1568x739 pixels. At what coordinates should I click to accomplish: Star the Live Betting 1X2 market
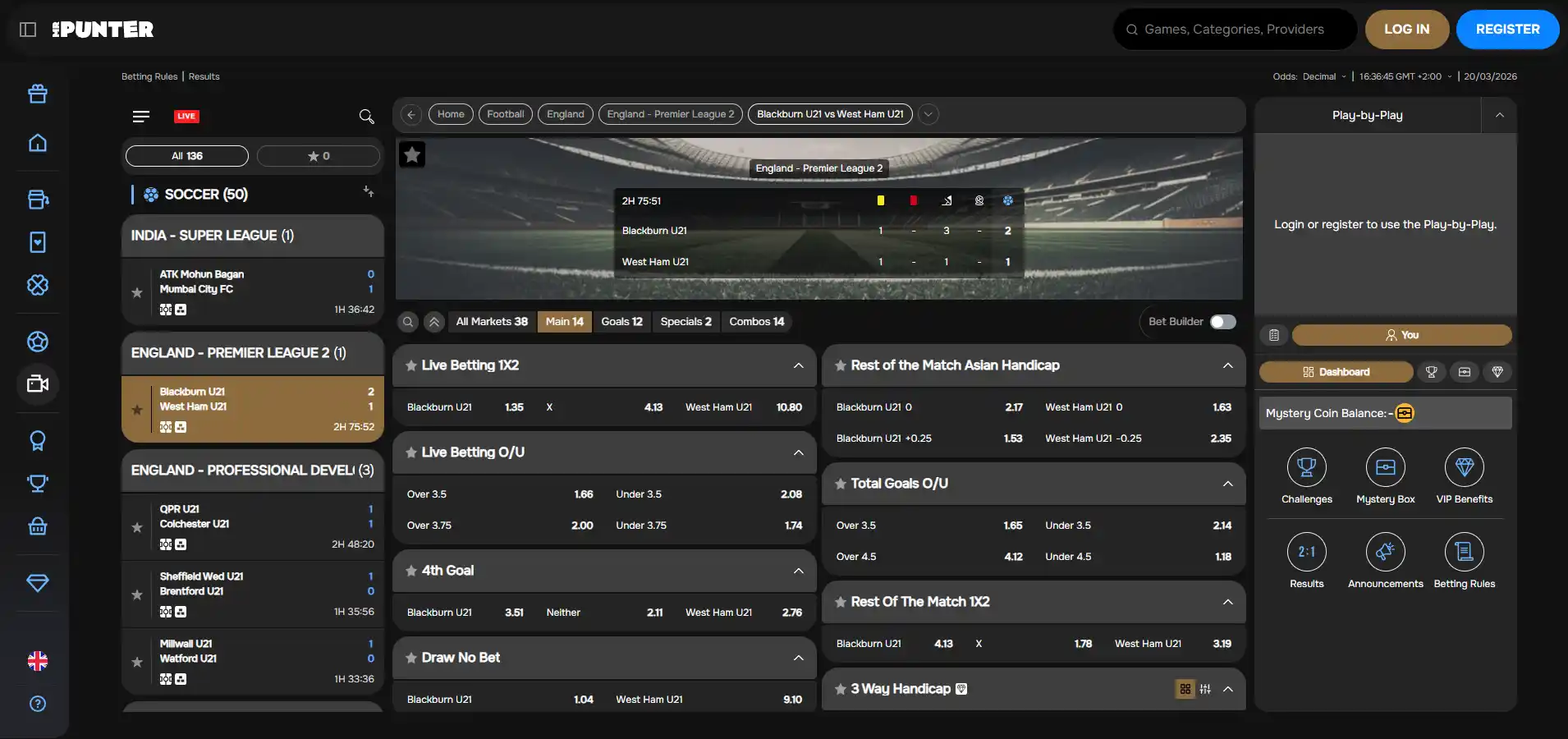(411, 365)
